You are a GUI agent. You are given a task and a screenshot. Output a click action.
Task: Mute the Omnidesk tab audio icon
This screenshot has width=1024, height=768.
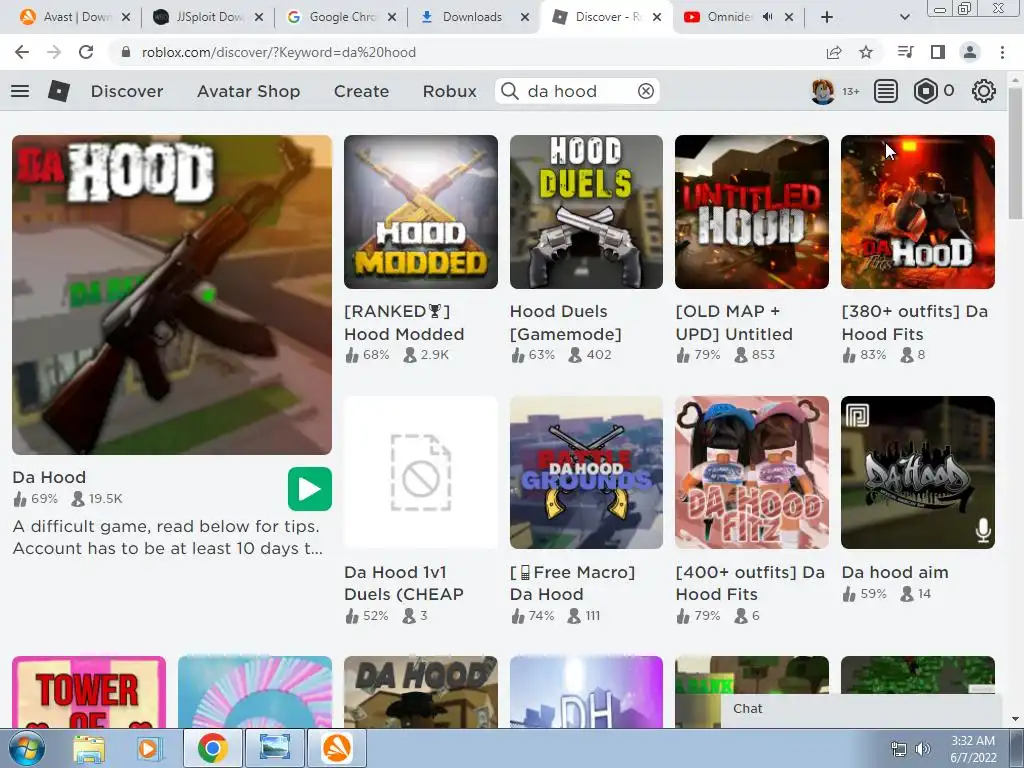[x=768, y=17]
